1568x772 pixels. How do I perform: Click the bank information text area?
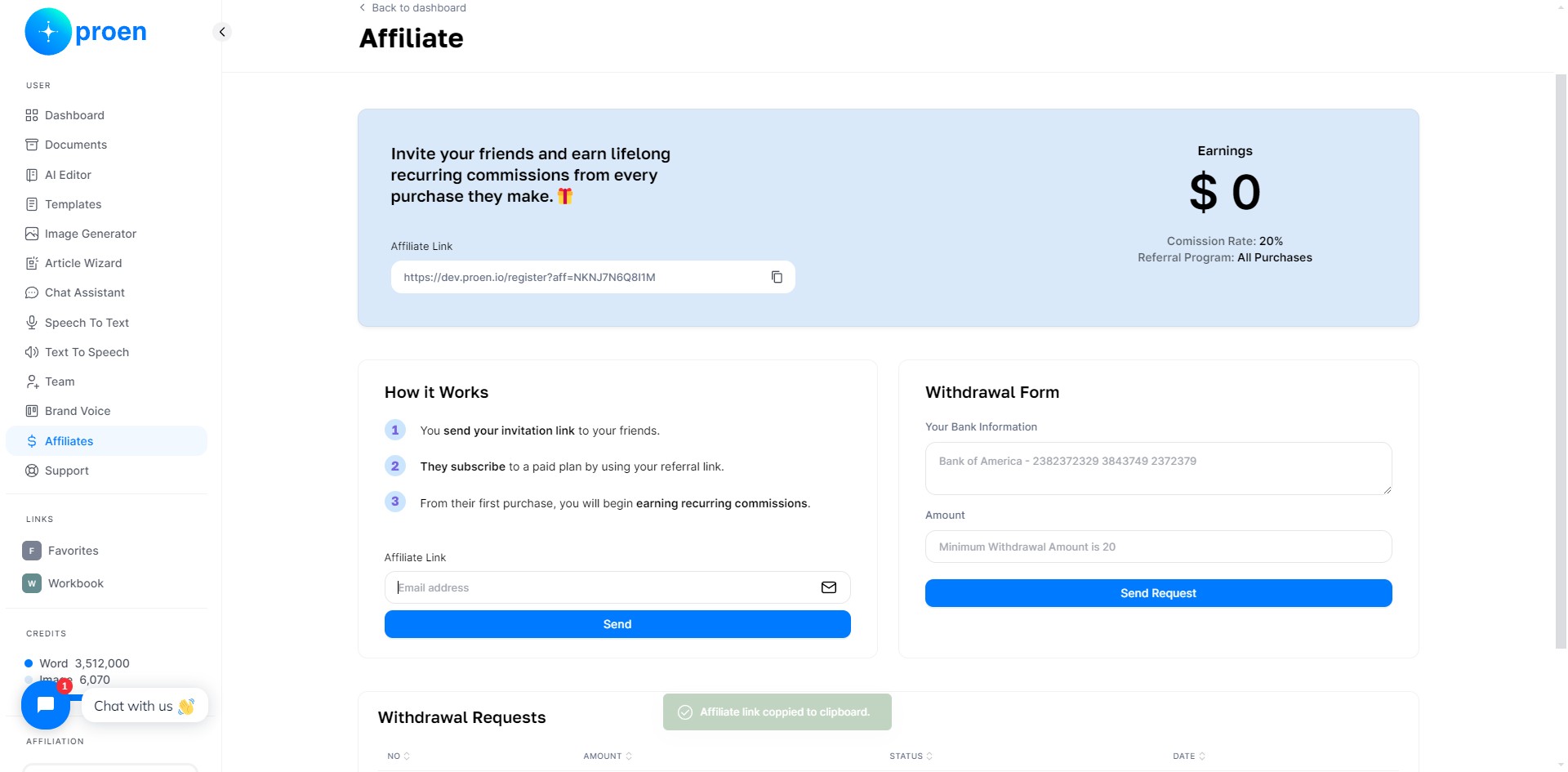pos(1158,468)
